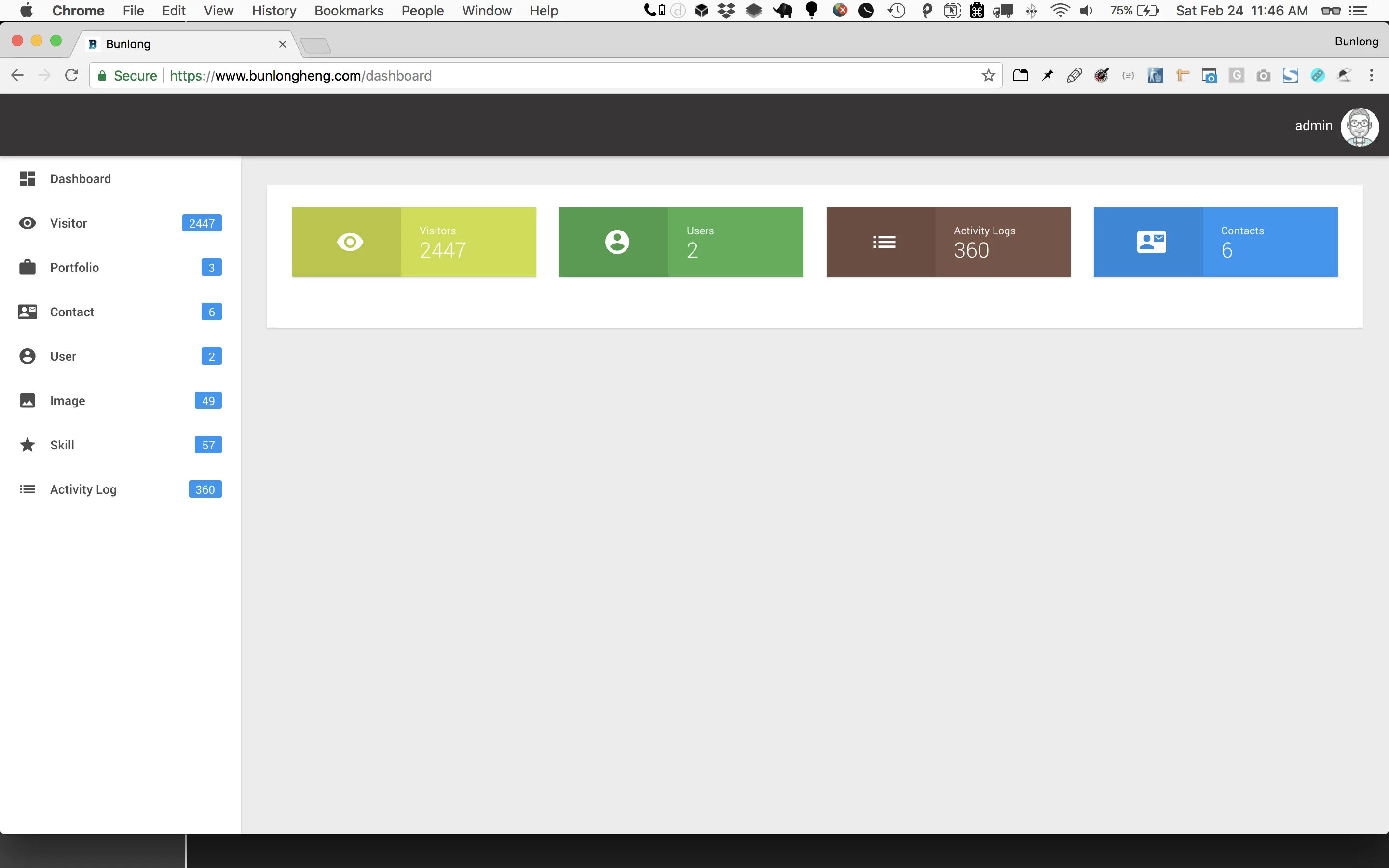Open the History menu
The height and width of the screenshot is (868, 1389).
coord(274,10)
